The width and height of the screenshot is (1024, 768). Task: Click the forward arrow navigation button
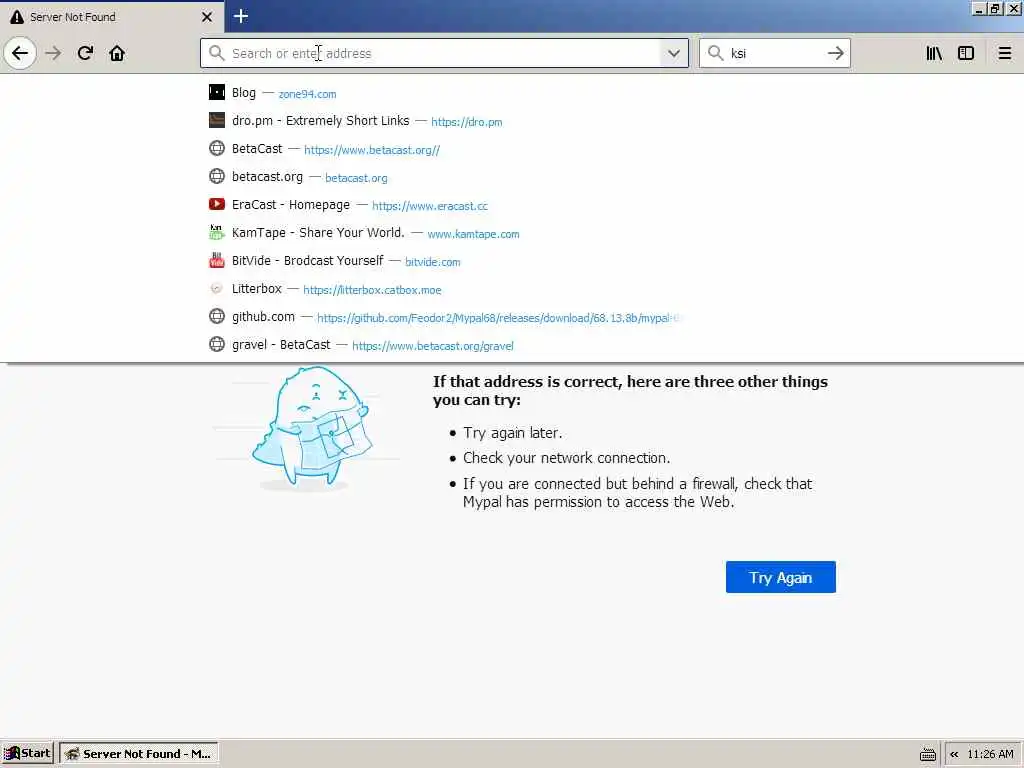tap(53, 53)
